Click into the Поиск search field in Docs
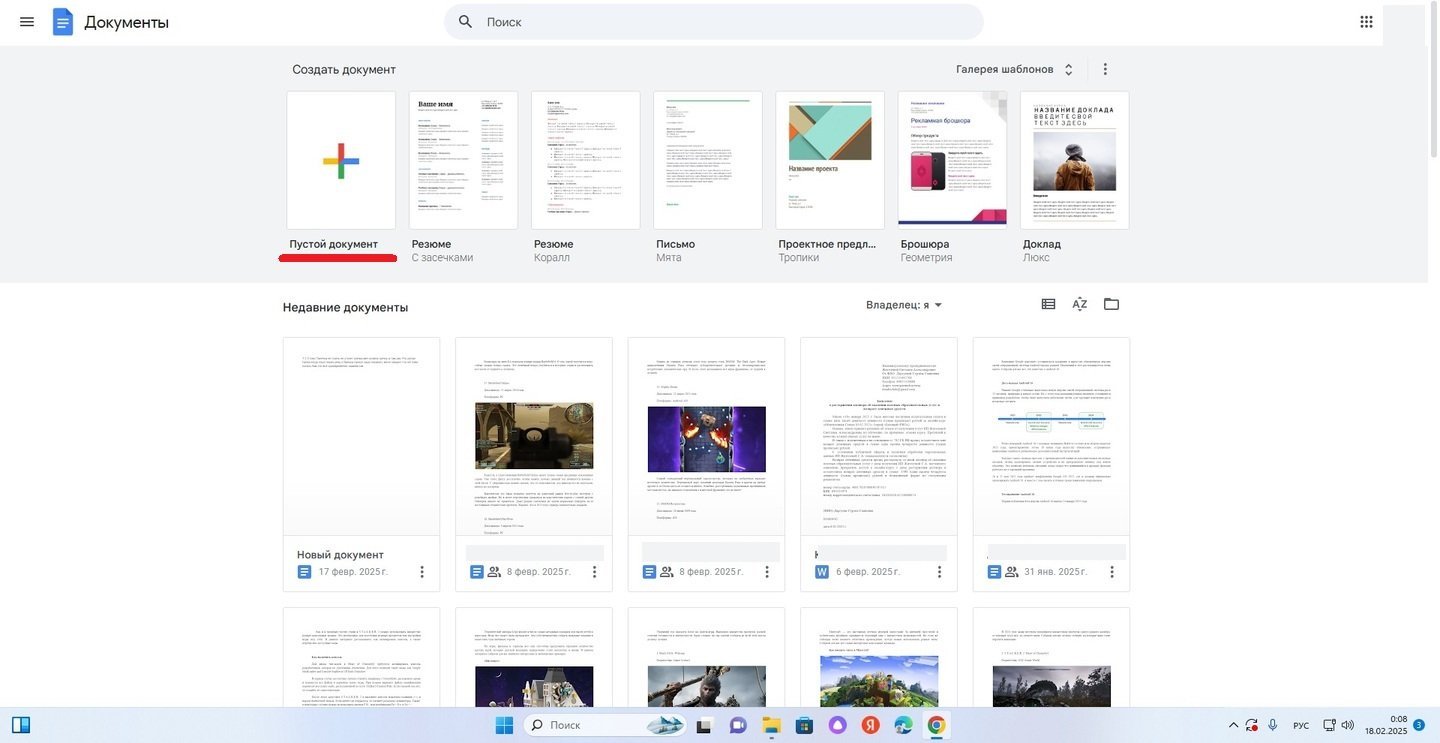The width and height of the screenshot is (1440, 743). point(714,21)
